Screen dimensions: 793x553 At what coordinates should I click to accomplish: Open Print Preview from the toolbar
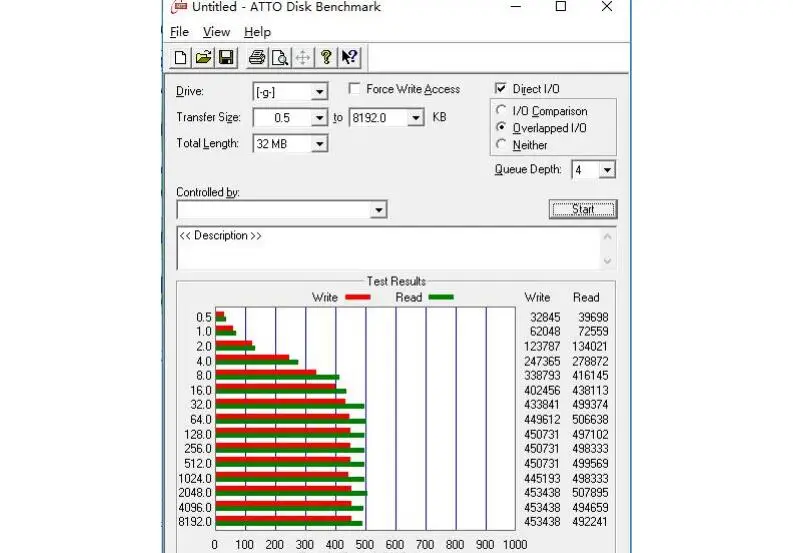(x=280, y=57)
